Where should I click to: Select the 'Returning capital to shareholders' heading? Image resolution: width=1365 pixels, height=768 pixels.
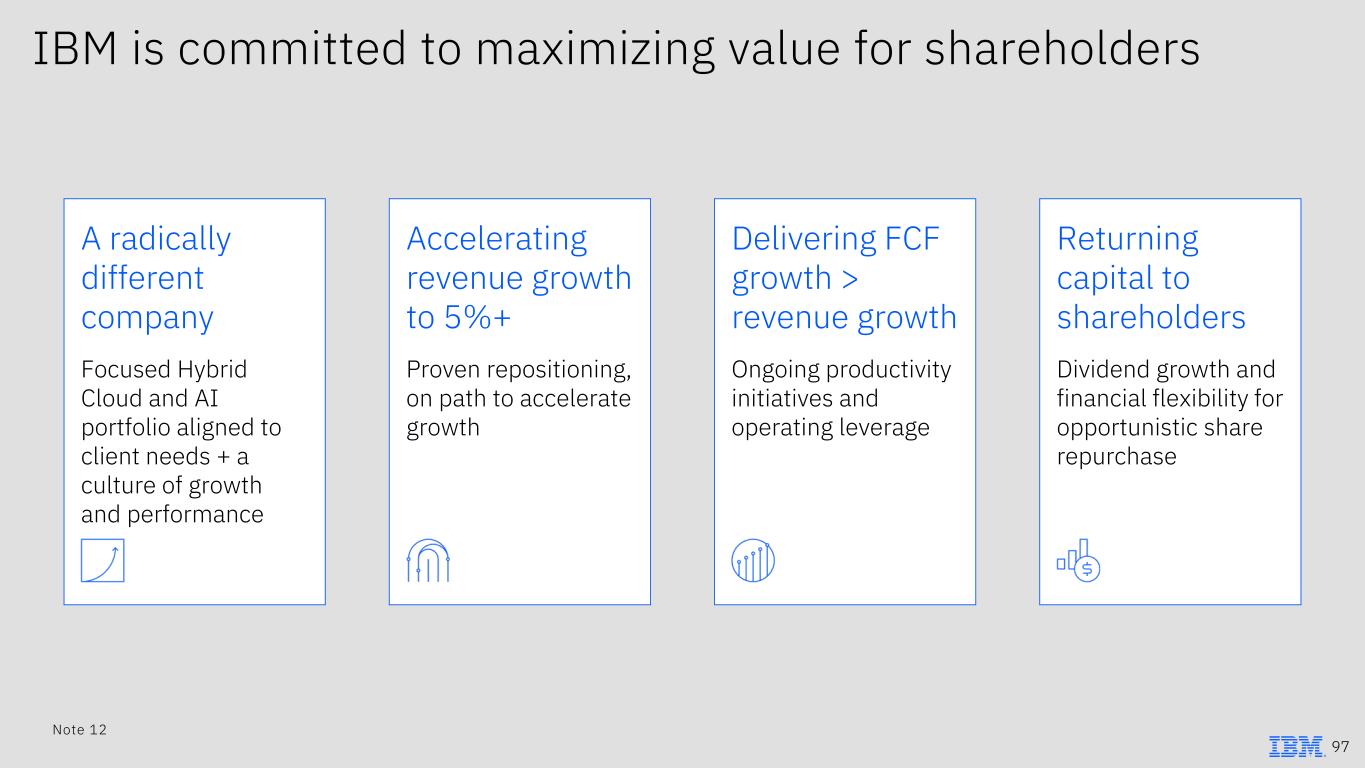pyautogui.click(x=1151, y=278)
